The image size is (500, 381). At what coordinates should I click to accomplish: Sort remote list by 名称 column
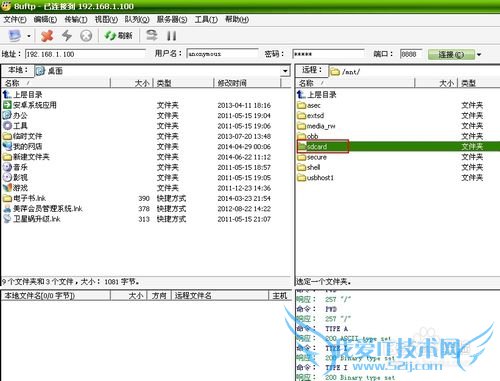click(x=355, y=83)
